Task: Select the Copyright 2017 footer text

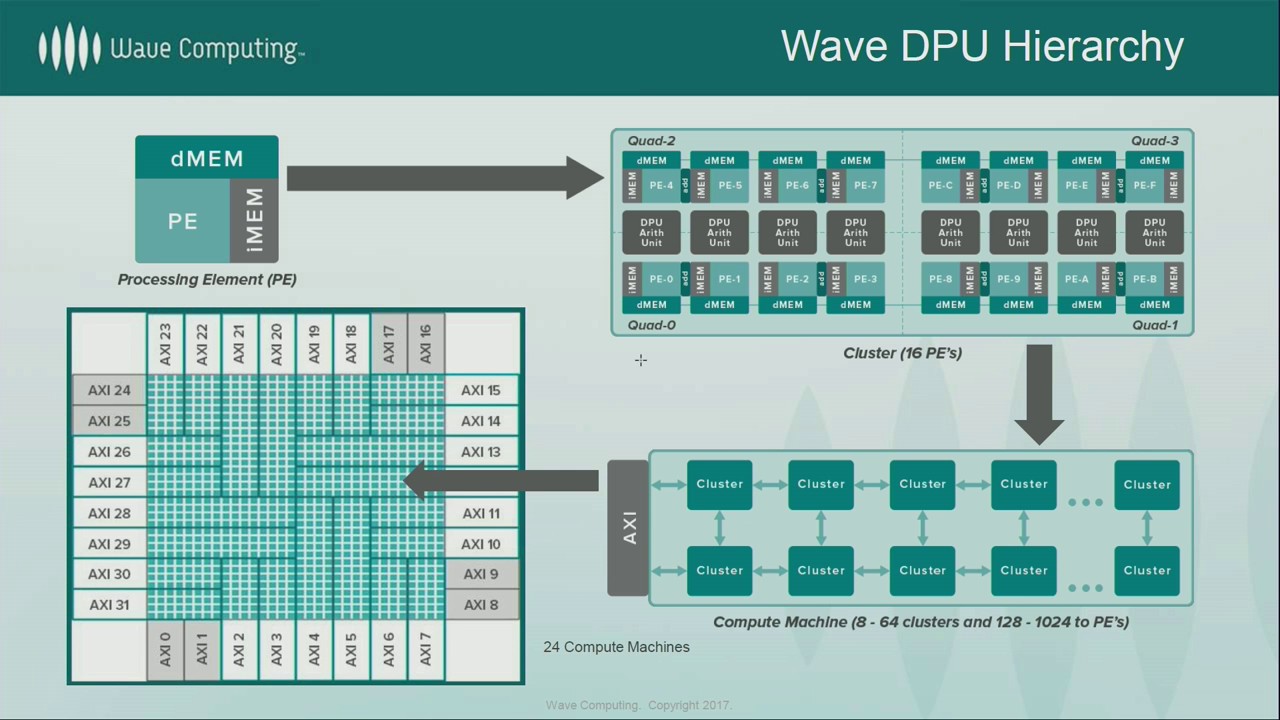Action: point(639,705)
